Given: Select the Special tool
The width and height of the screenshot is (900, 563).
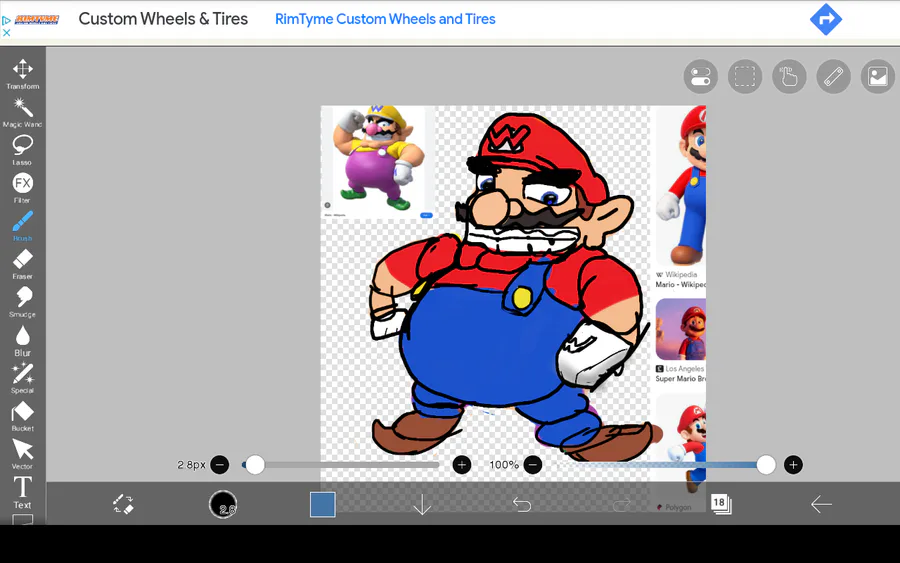Looking at the screenshot, I should click(x=22, y=378).
